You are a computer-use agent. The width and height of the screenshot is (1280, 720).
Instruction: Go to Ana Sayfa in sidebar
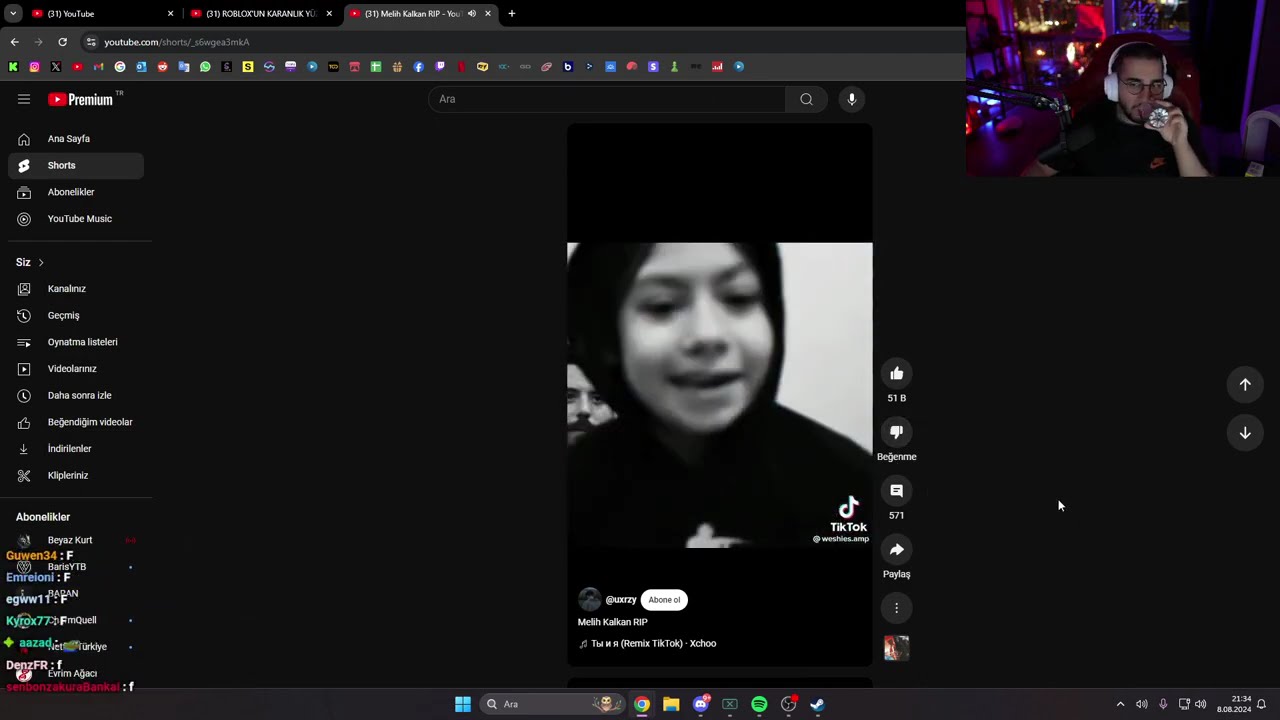pyautogui.click(x=76, y=139)
